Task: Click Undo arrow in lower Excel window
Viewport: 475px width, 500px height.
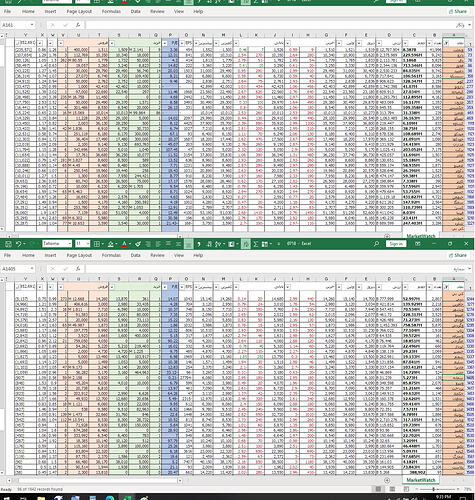Action: [x=19, y=244]
